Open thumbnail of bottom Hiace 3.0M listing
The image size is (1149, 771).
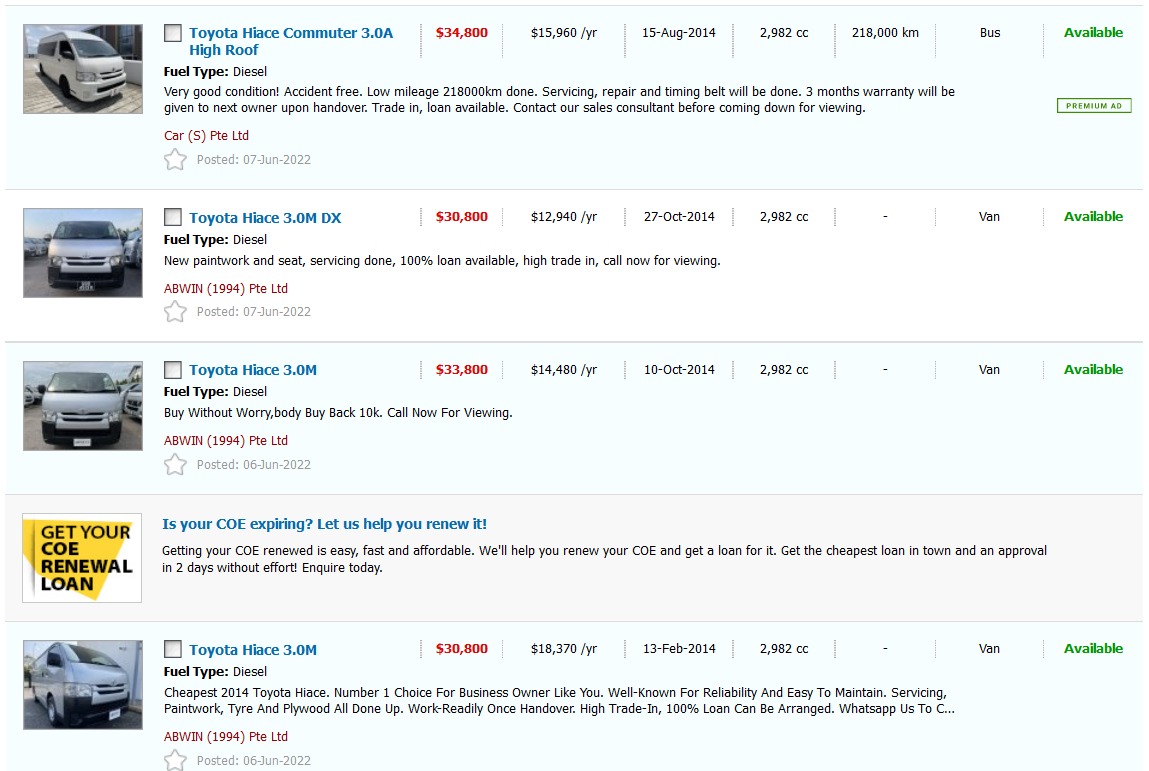tap(83, 684)
